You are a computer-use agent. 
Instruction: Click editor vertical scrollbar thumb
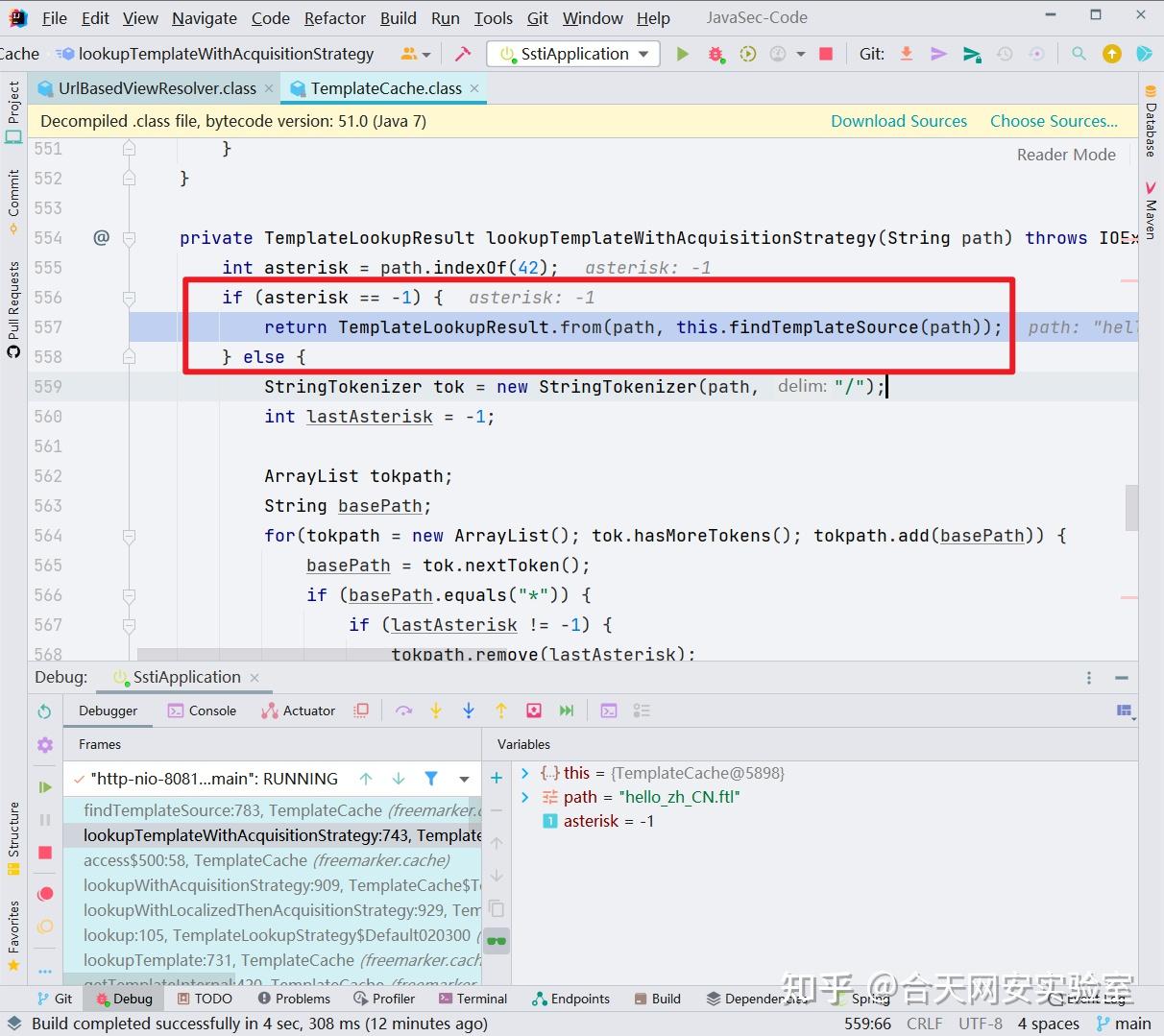[1131, 507]
